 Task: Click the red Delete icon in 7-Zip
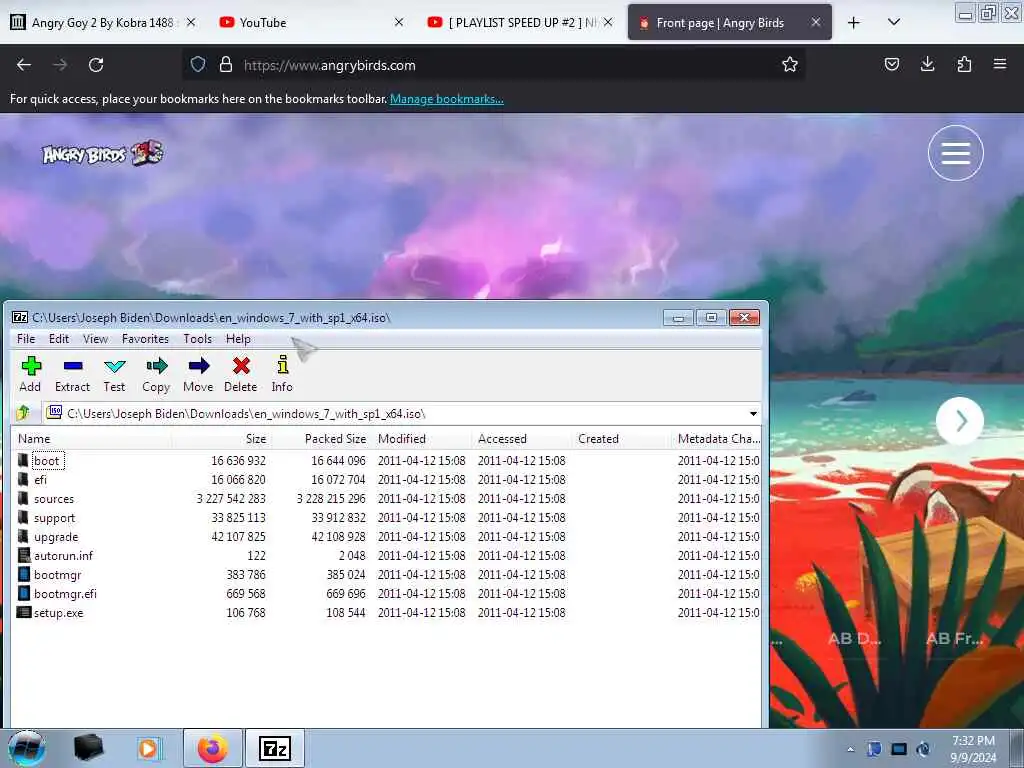coord(241,374)
